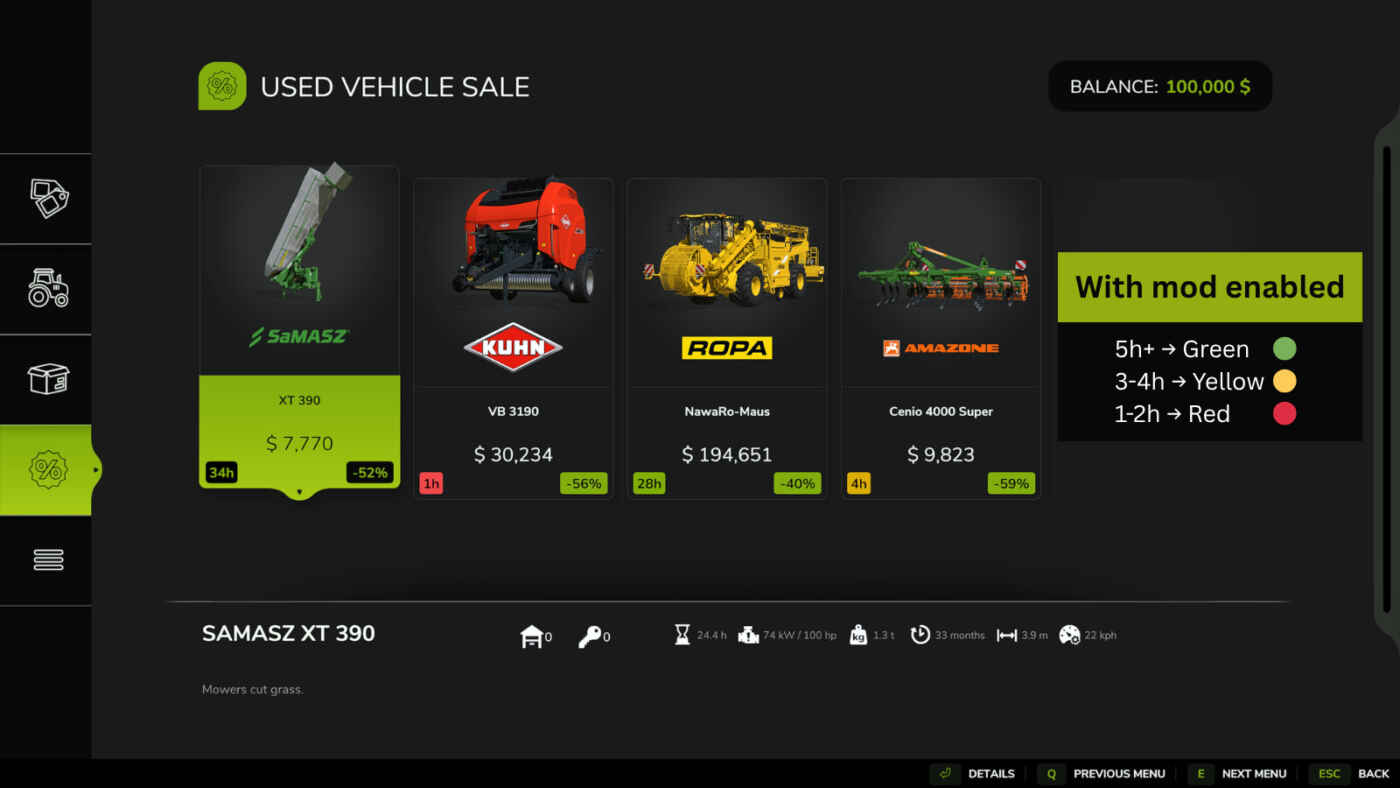
Task: Select the percent used sale sidebar tab
Action: (x=46, y=470)
